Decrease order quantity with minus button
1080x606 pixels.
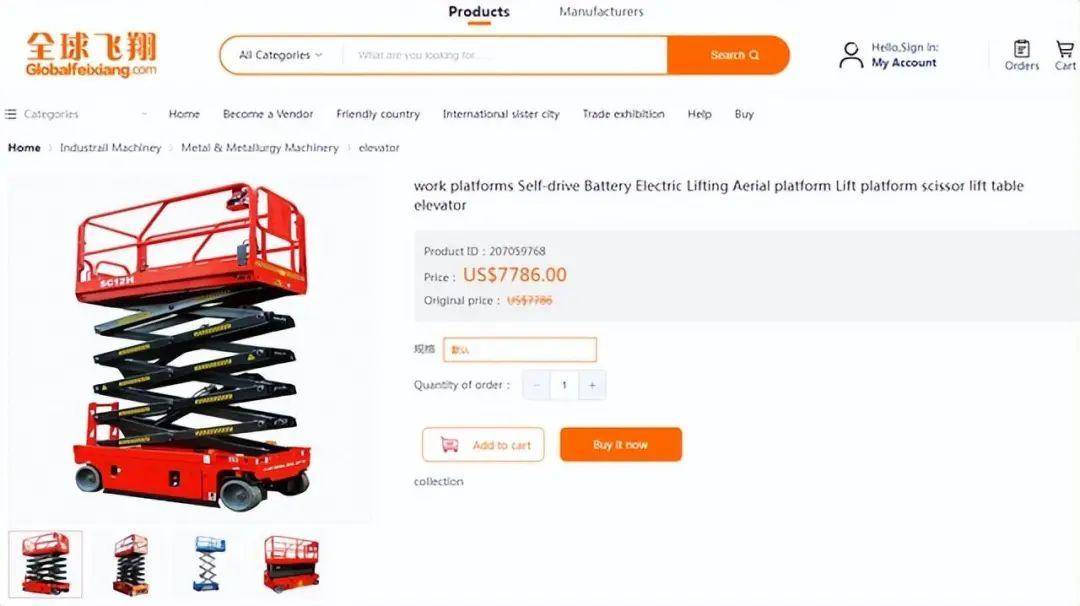pos(537,385)
